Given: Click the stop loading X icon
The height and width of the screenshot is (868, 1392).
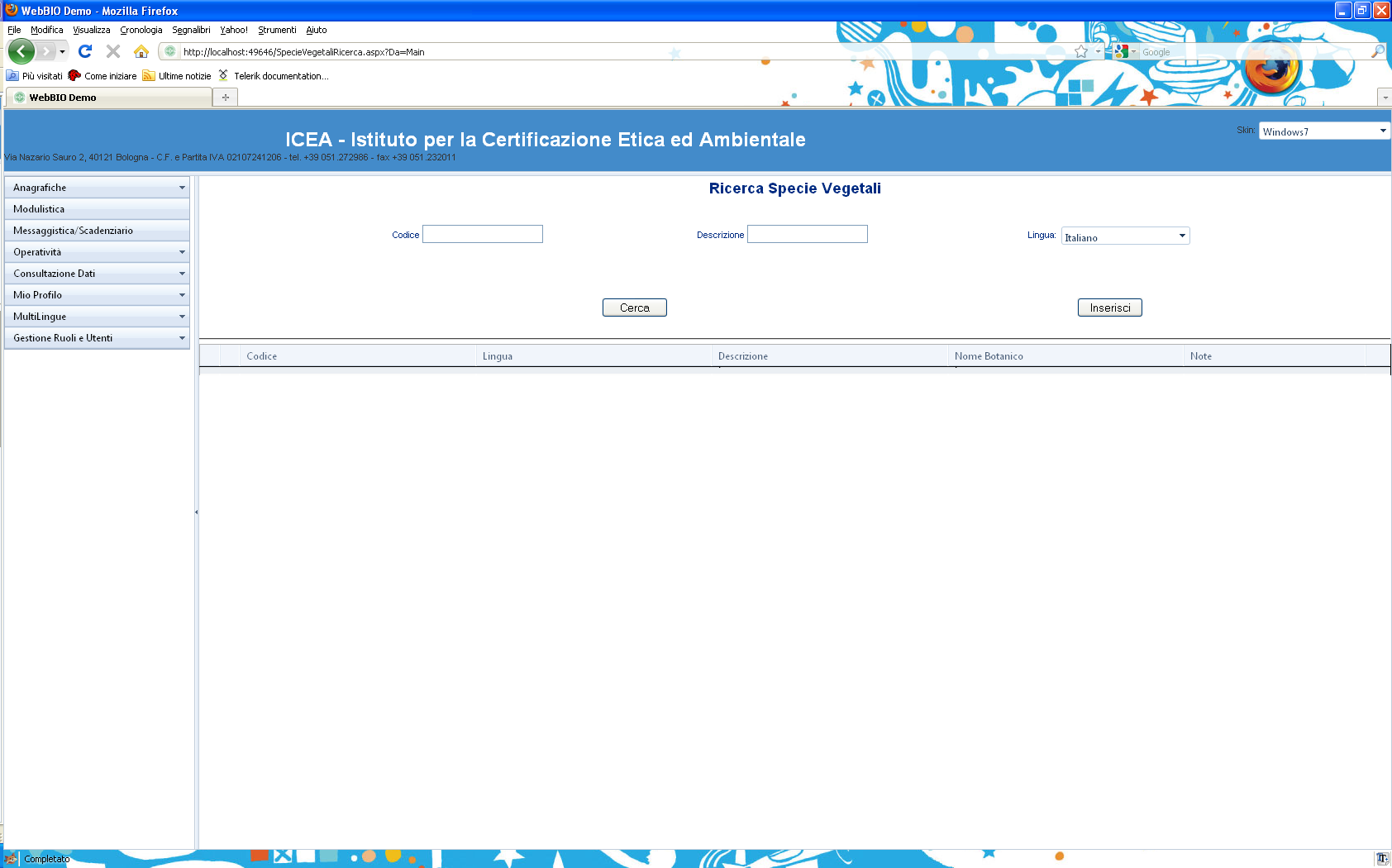Looking at the screenshot, I should (113, 51).
